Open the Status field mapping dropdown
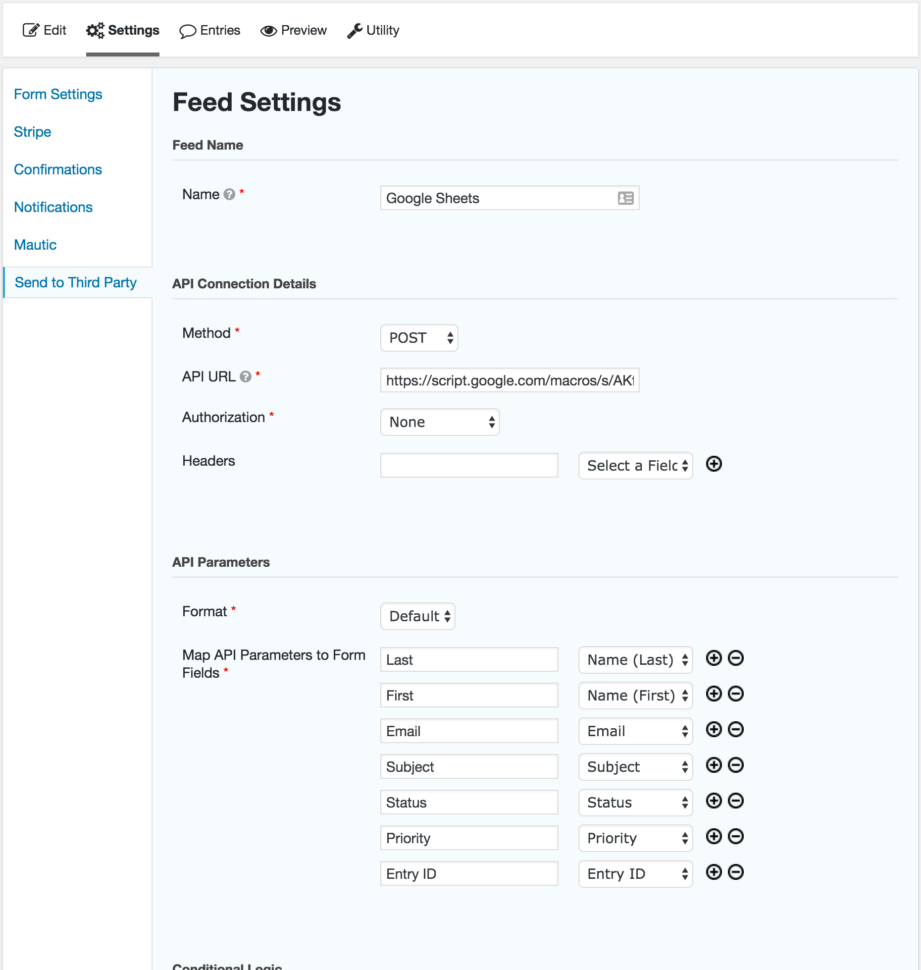This screenshot has height=970, width=921. tap(635, 803)
